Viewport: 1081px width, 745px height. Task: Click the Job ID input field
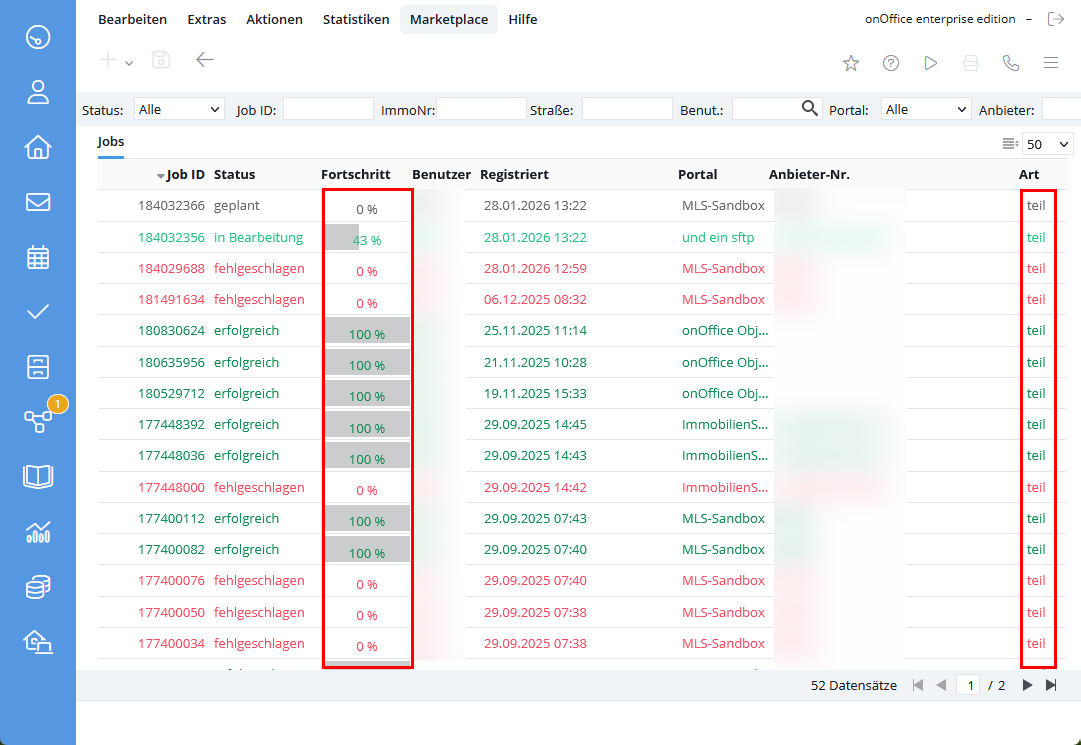pyautogui.click(x=328, y=109)
